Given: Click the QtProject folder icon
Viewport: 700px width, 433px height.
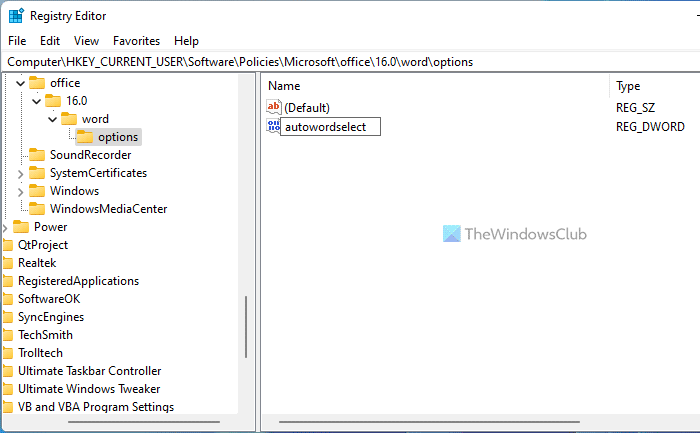Looking at the screenshot, I should click(8, 245).
